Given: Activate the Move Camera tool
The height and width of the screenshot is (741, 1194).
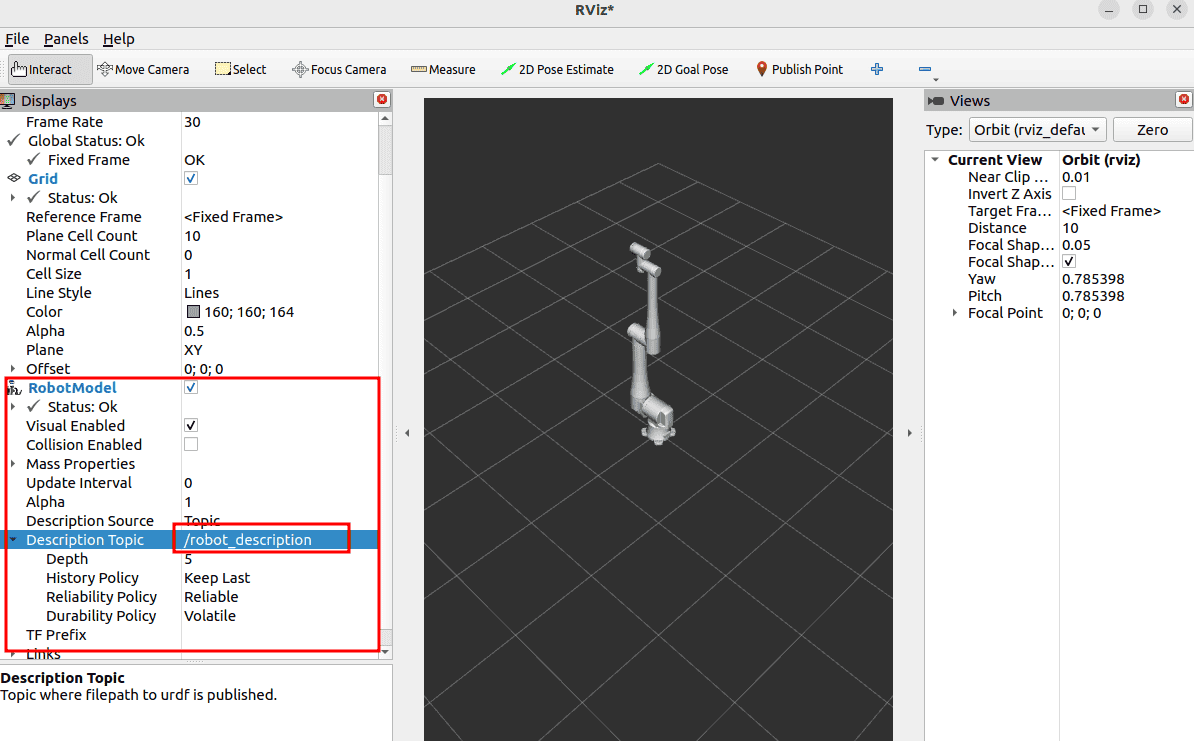Looking at the screenshot, I should tap(144, 69).
